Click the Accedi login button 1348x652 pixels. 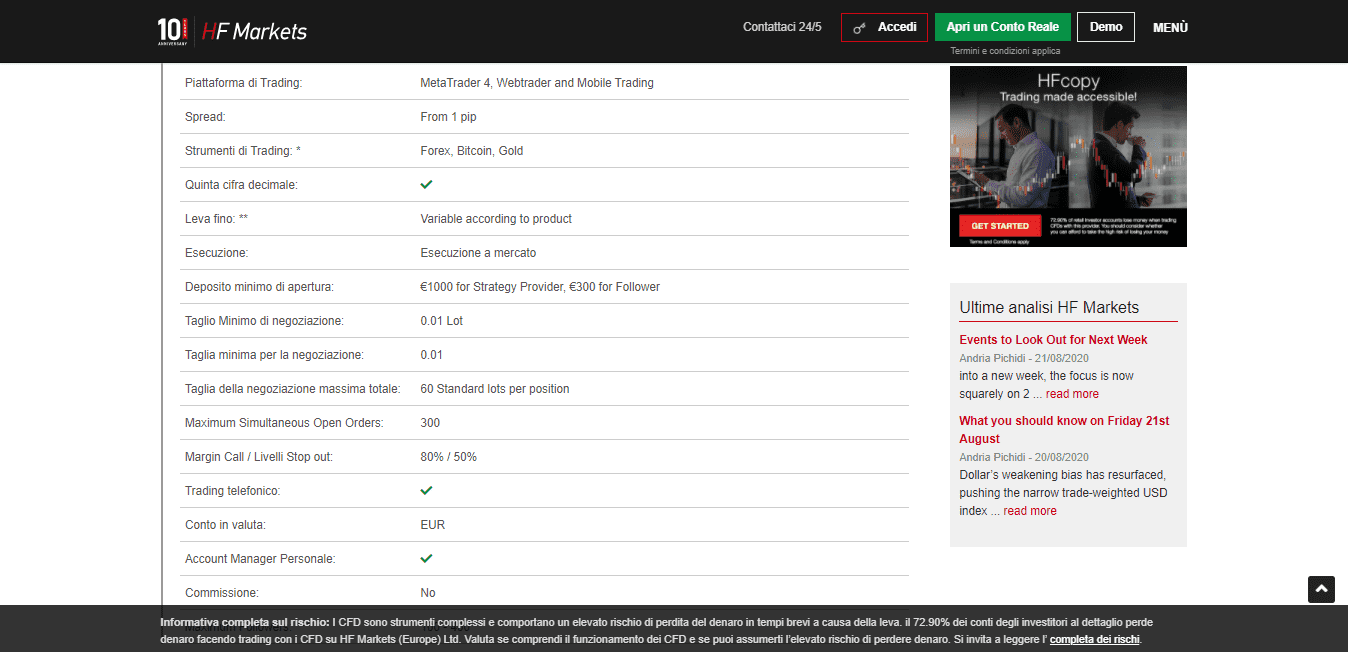tap(884, 27)
